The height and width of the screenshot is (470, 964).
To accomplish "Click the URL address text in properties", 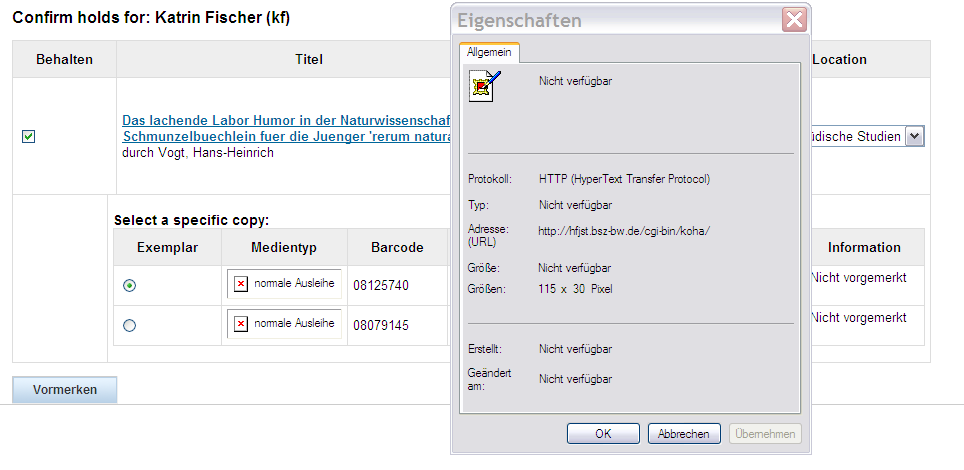I will click(623, 231).
